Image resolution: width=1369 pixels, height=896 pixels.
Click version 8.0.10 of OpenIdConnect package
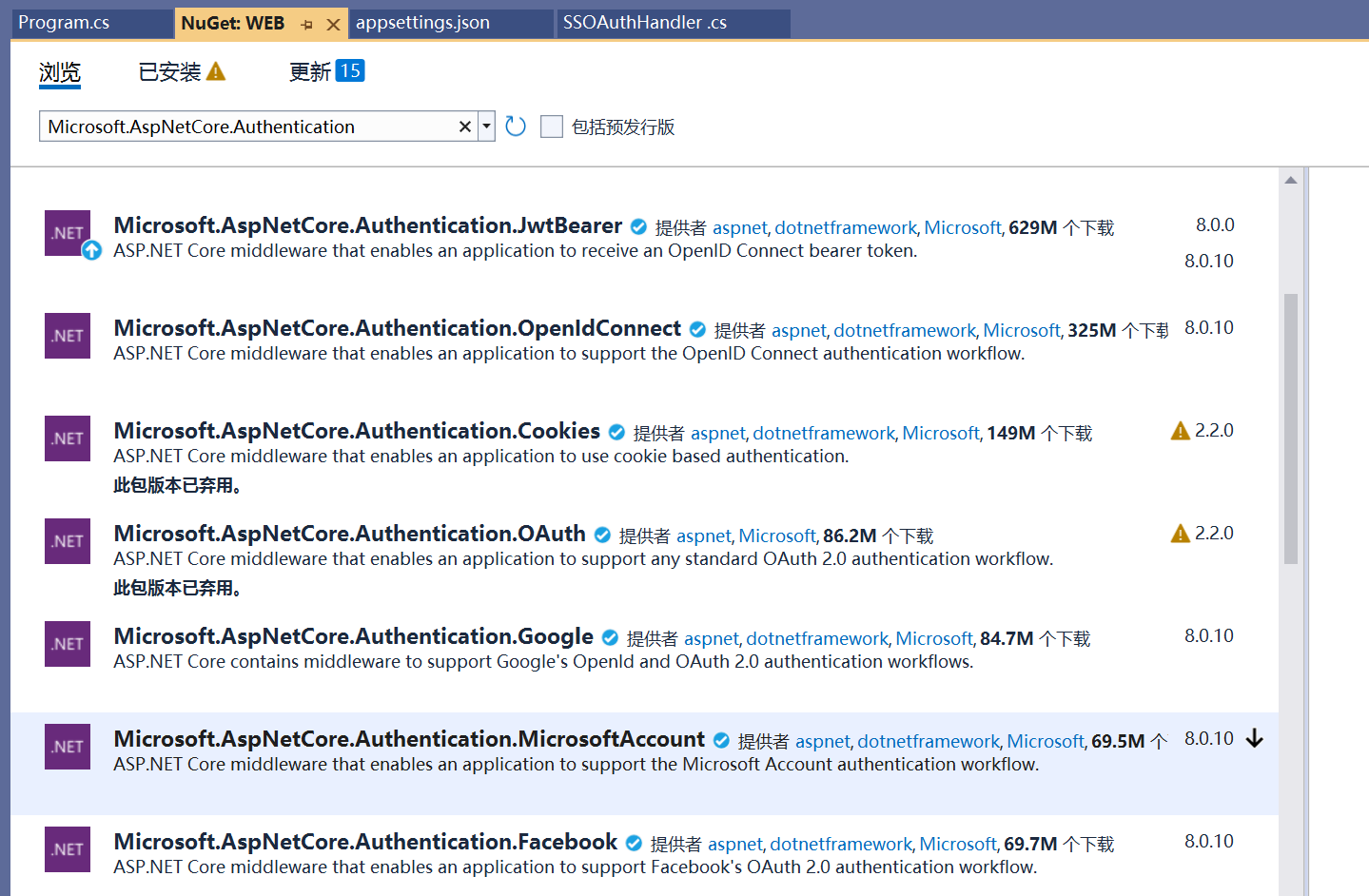click(x=1208, y=328)
